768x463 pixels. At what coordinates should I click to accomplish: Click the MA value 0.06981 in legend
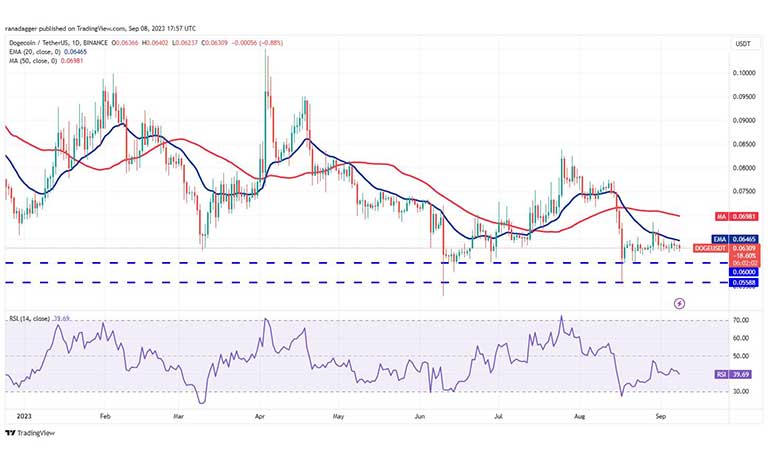coord(72,61)
